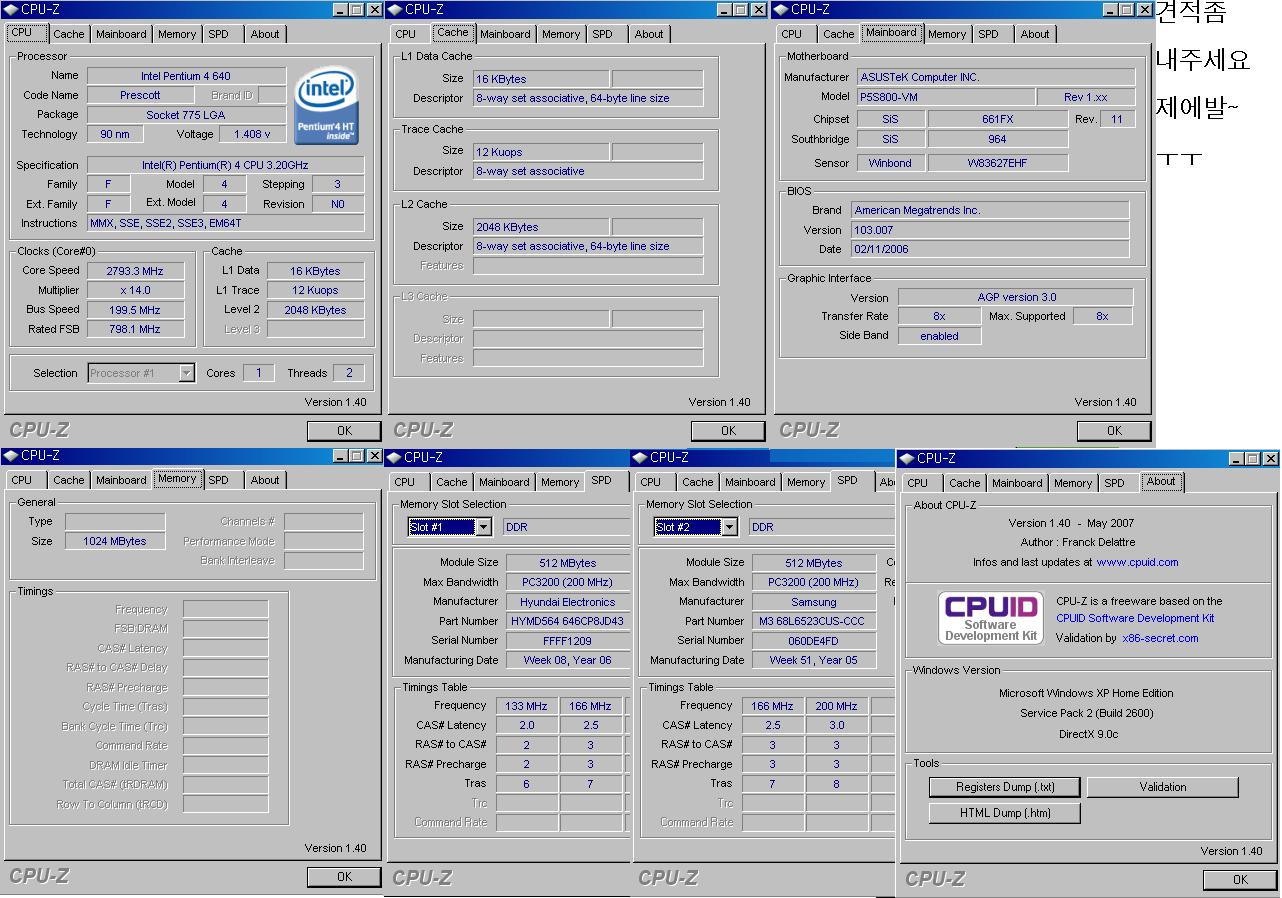The image size is (1282, 898).
Task: Open the www.cpuid.com link
Action: [1137, 562]
